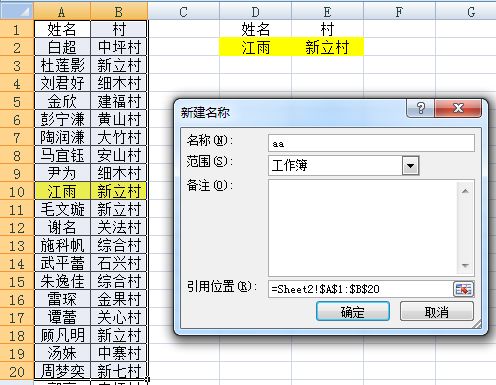Select column F header
This screenshot has width=496, height=385.
pyautogui.click(x=399, y=12)
